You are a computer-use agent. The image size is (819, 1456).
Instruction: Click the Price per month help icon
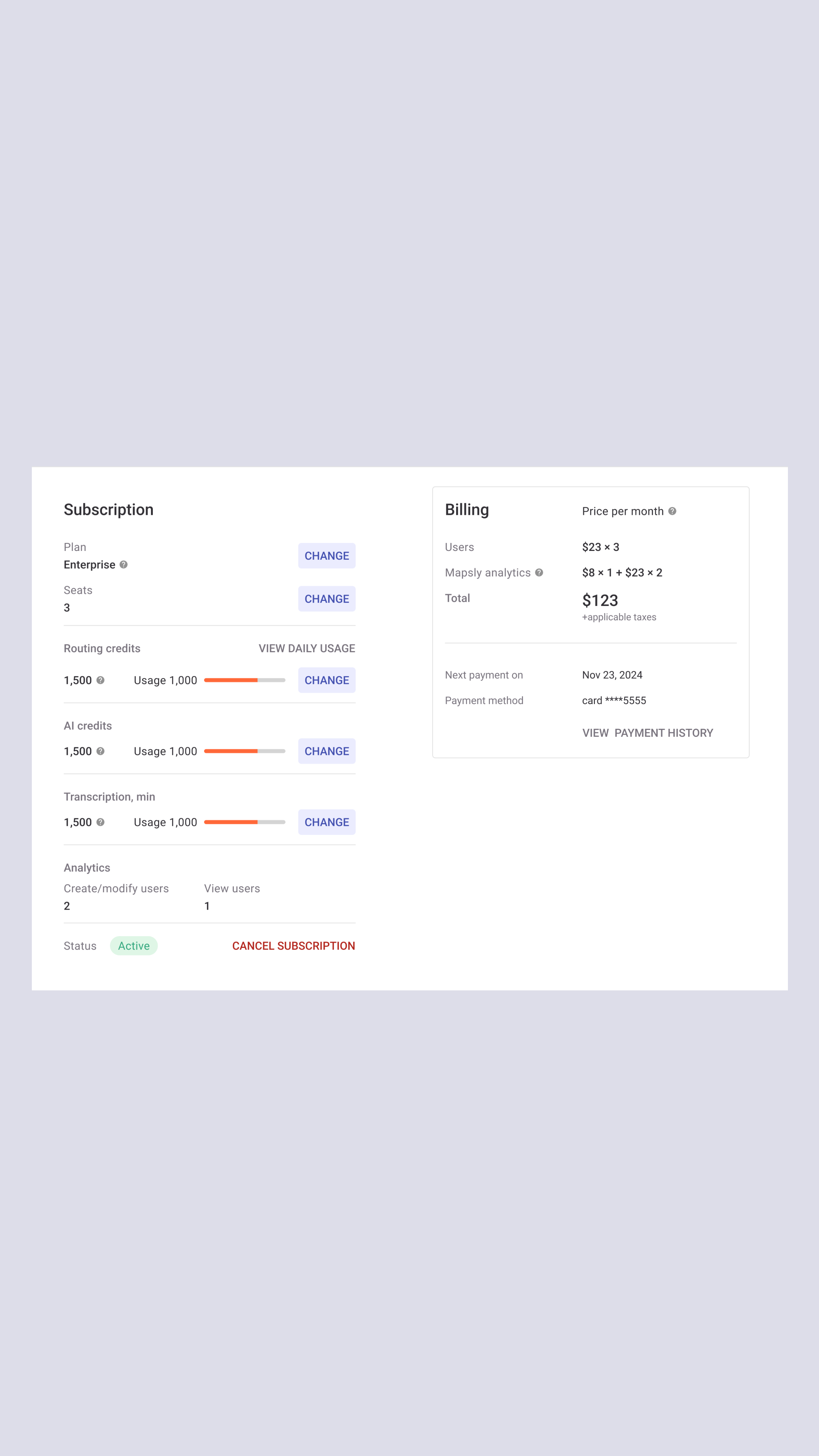point(672,511)
